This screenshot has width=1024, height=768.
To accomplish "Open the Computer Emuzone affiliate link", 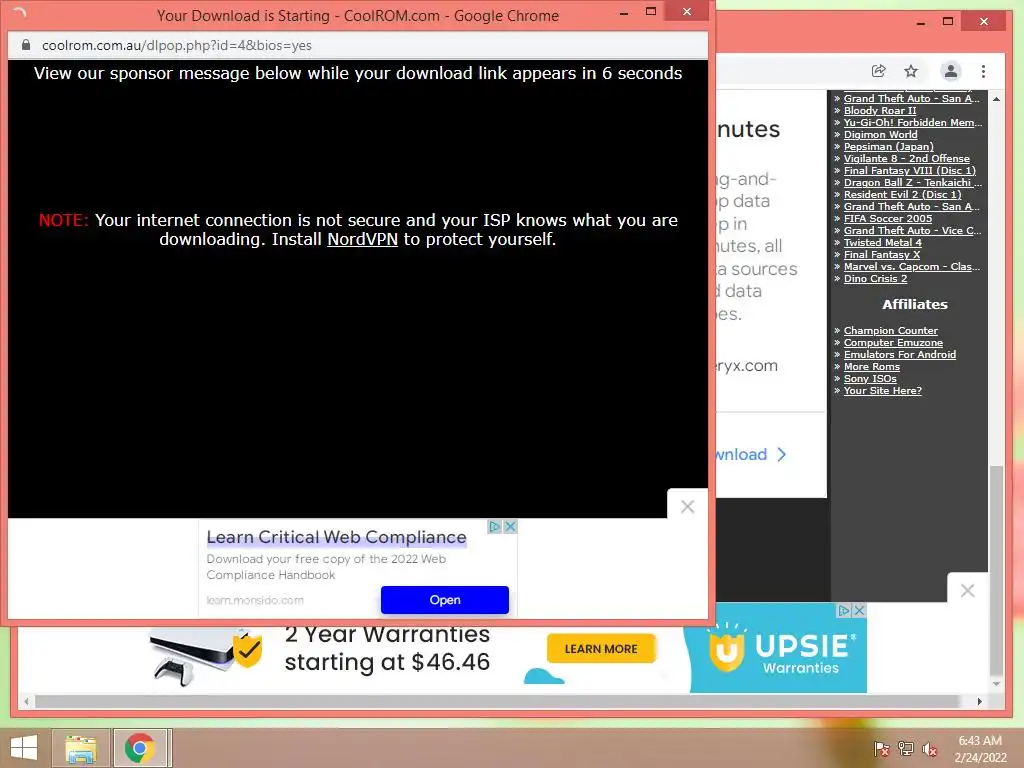I will point(893,342).
